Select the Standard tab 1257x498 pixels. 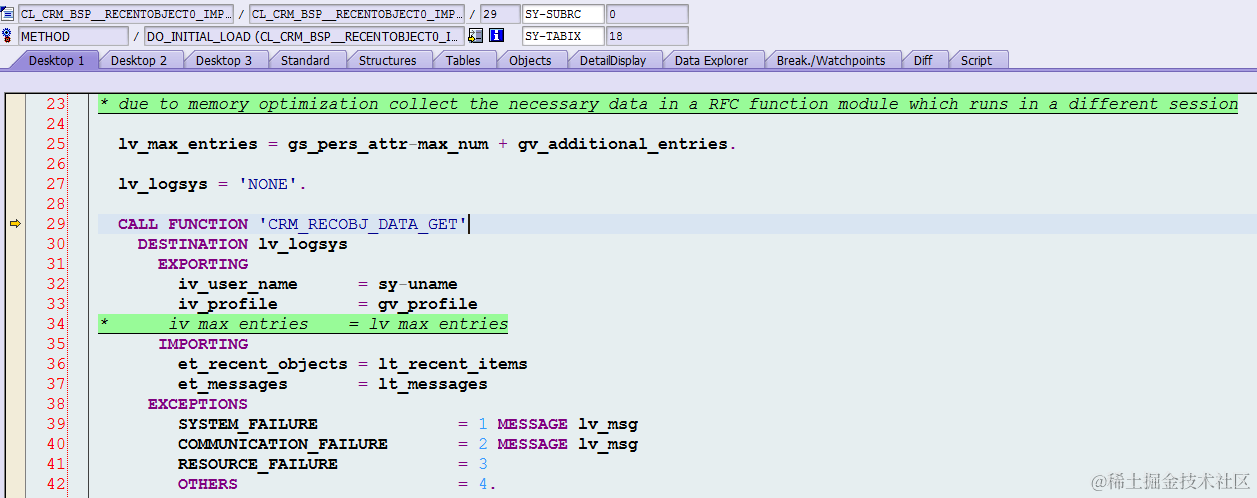pyautogui.click(x=305, y=60)
